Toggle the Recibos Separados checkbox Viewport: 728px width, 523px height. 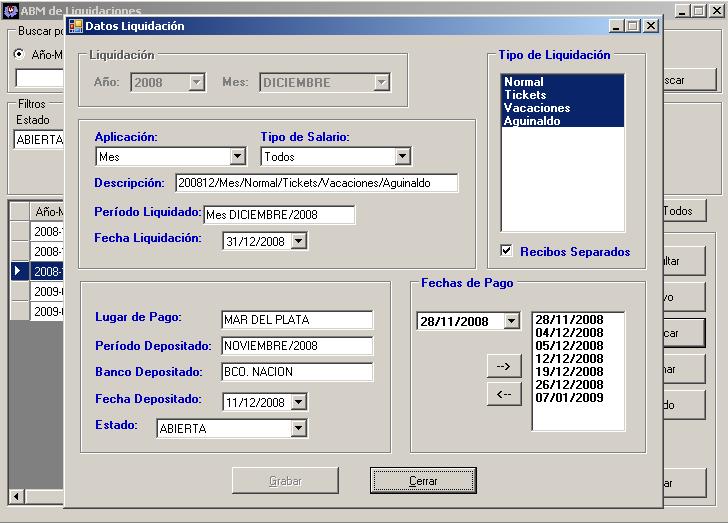[507, 251]
